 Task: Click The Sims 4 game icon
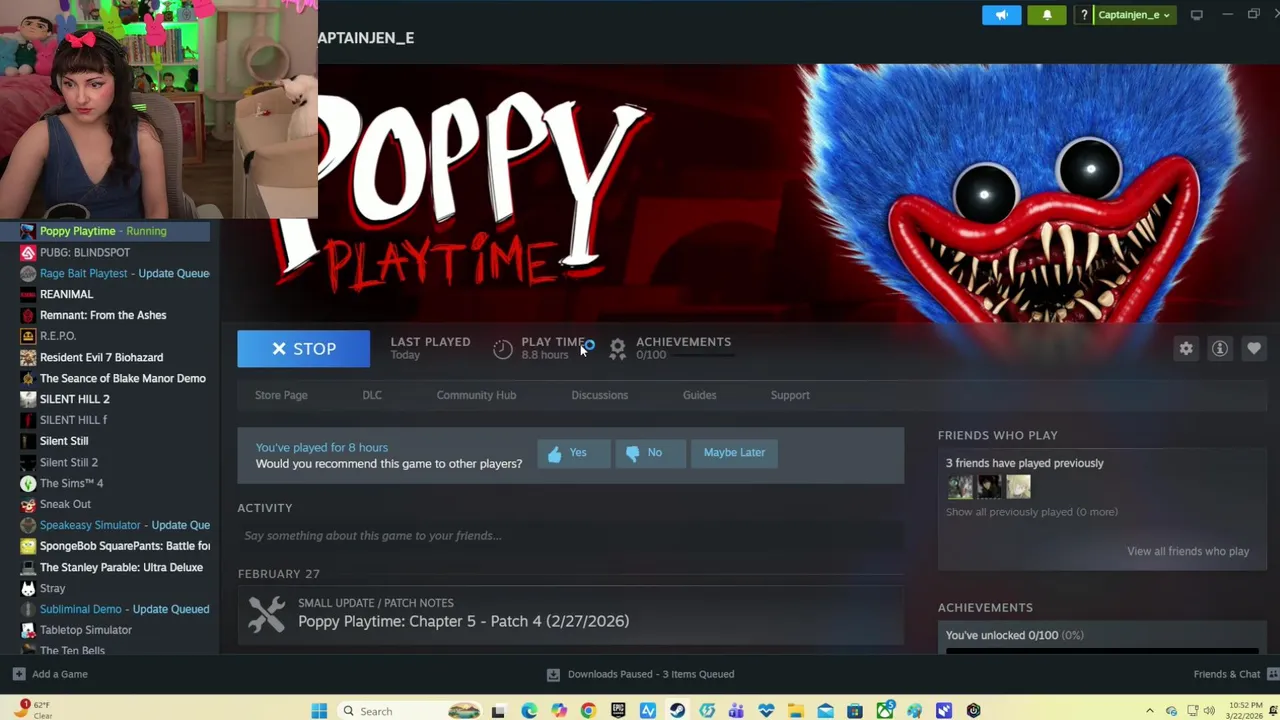28,483
